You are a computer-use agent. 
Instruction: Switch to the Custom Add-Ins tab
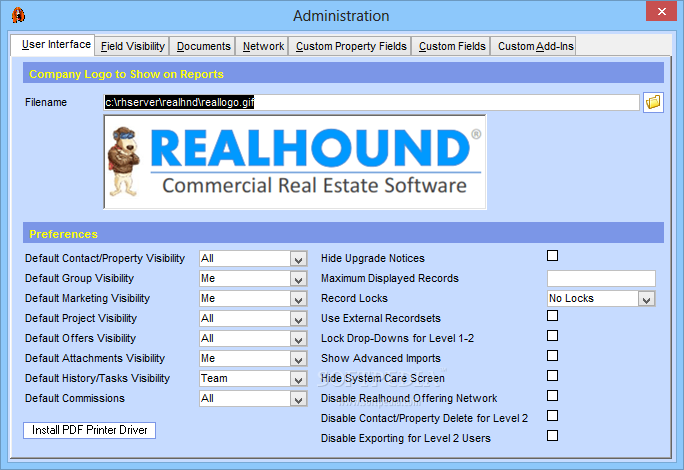click(535, 46)
